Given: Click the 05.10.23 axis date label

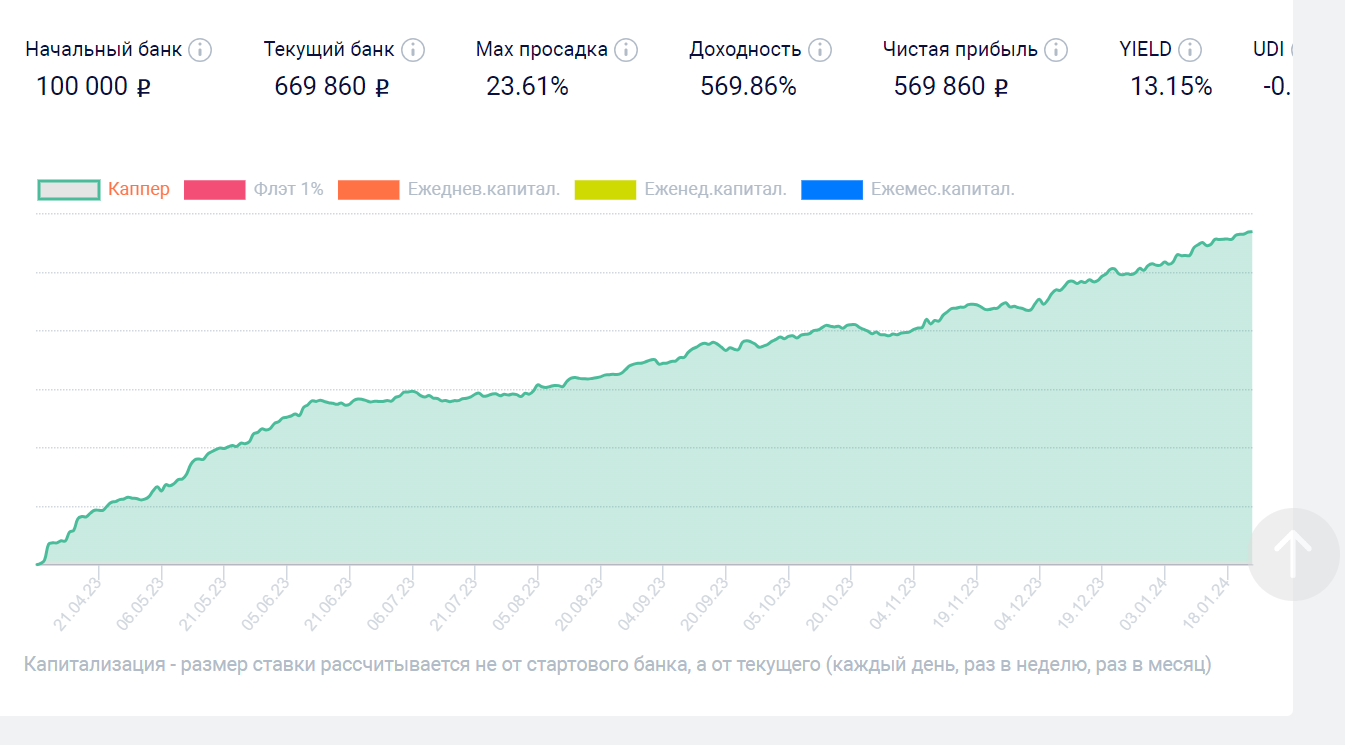Looking at the screenshot, I should 766,602.
